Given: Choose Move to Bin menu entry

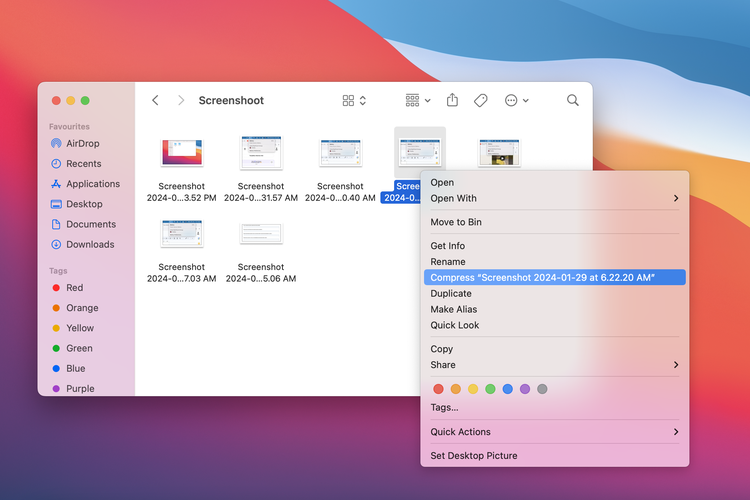Looking at the screenshot, I should pyautogui.click(x=455, y=222).
